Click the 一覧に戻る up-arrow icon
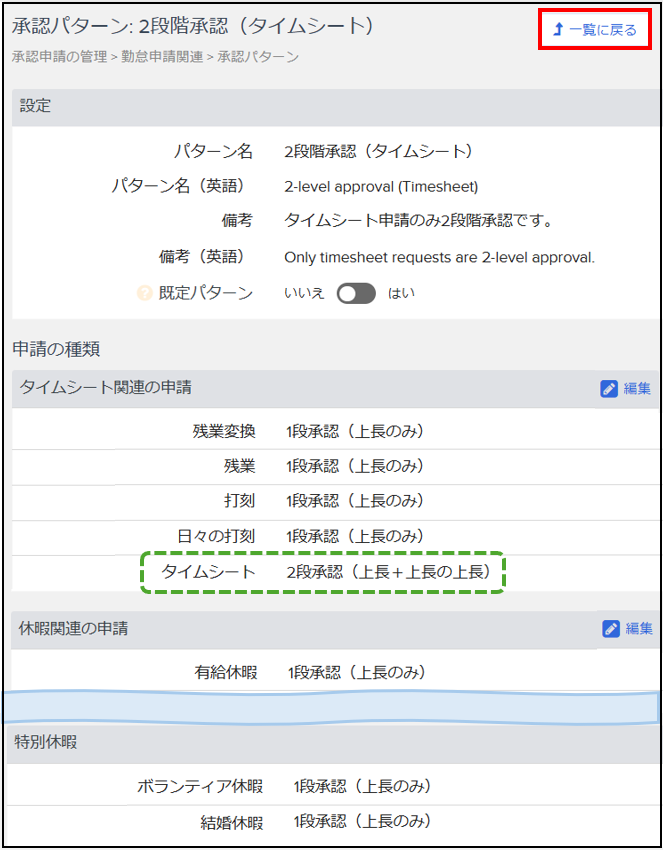The width and height of the screenshot is (663, 850). tap(558, 30)
